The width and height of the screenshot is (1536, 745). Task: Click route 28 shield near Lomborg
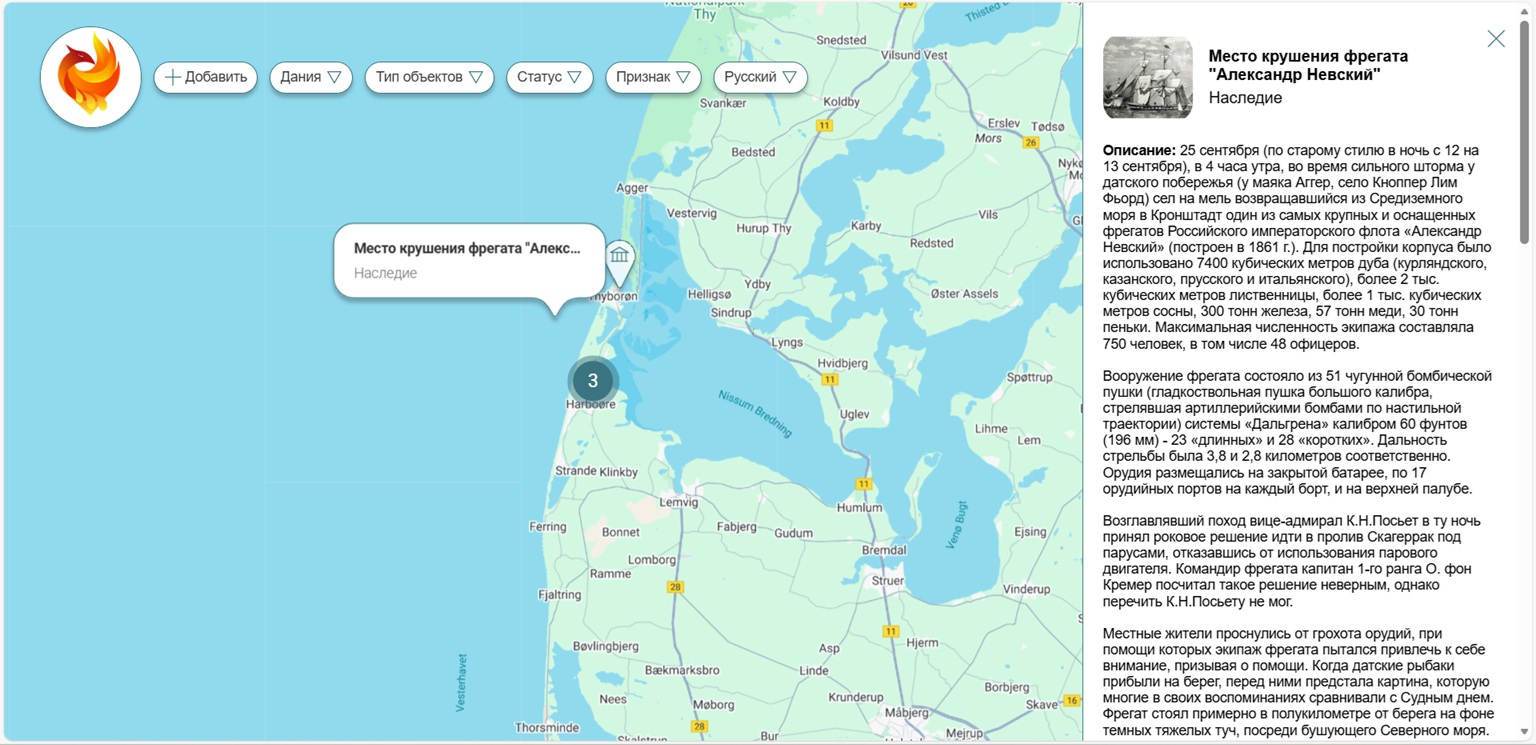coord(675,587)
